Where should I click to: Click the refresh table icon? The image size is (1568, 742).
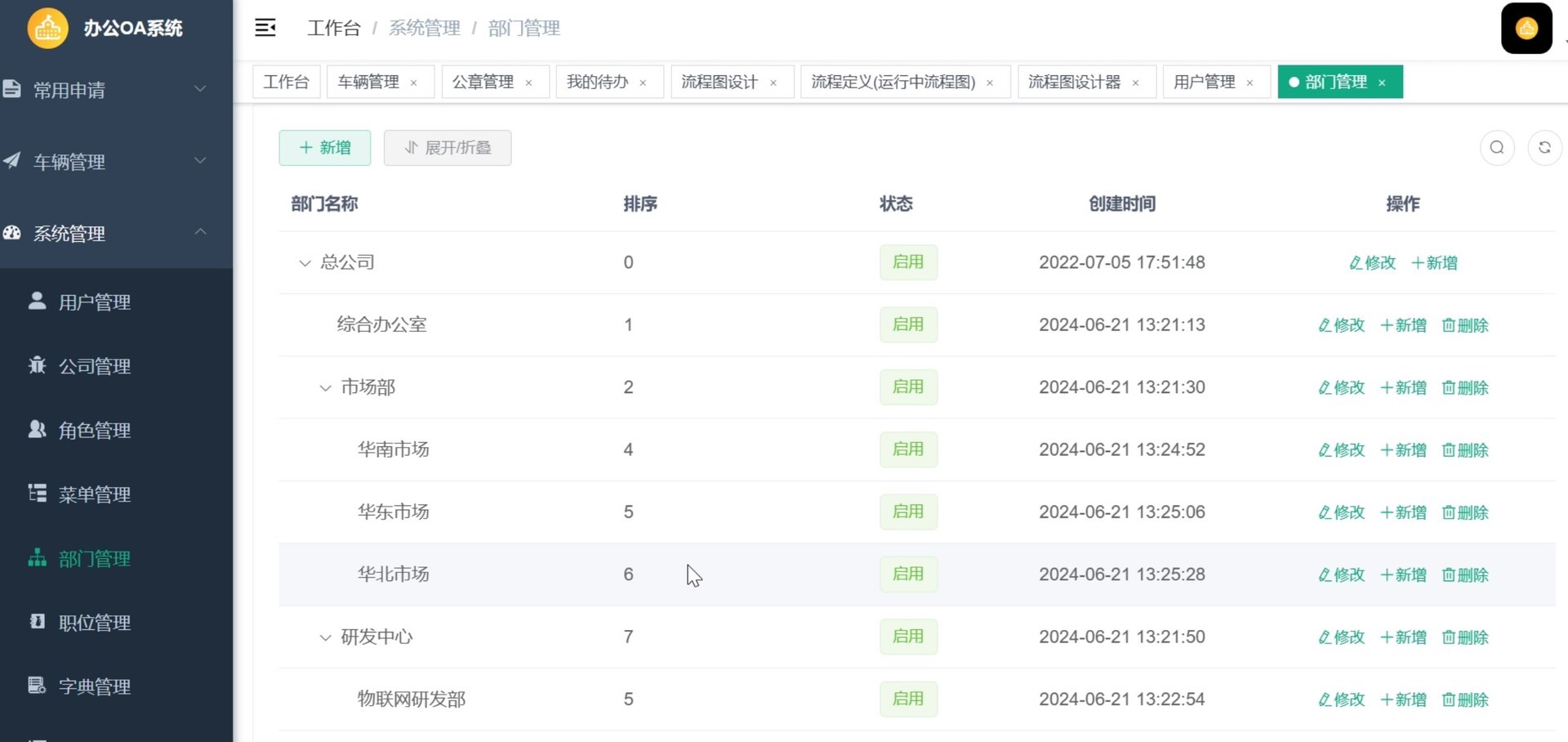pos(1544,148)
